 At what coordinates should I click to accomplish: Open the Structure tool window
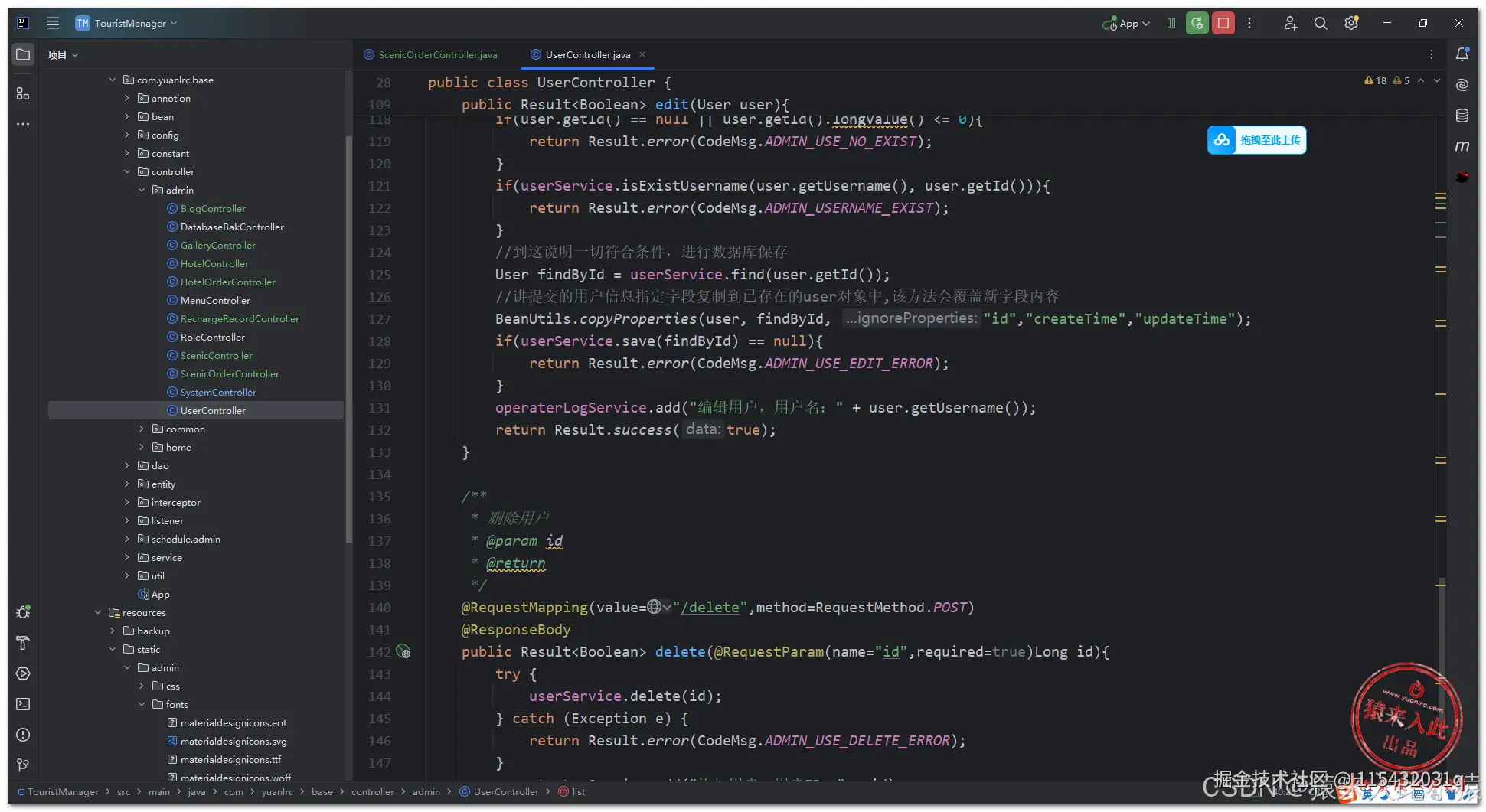tap(23, 93)
